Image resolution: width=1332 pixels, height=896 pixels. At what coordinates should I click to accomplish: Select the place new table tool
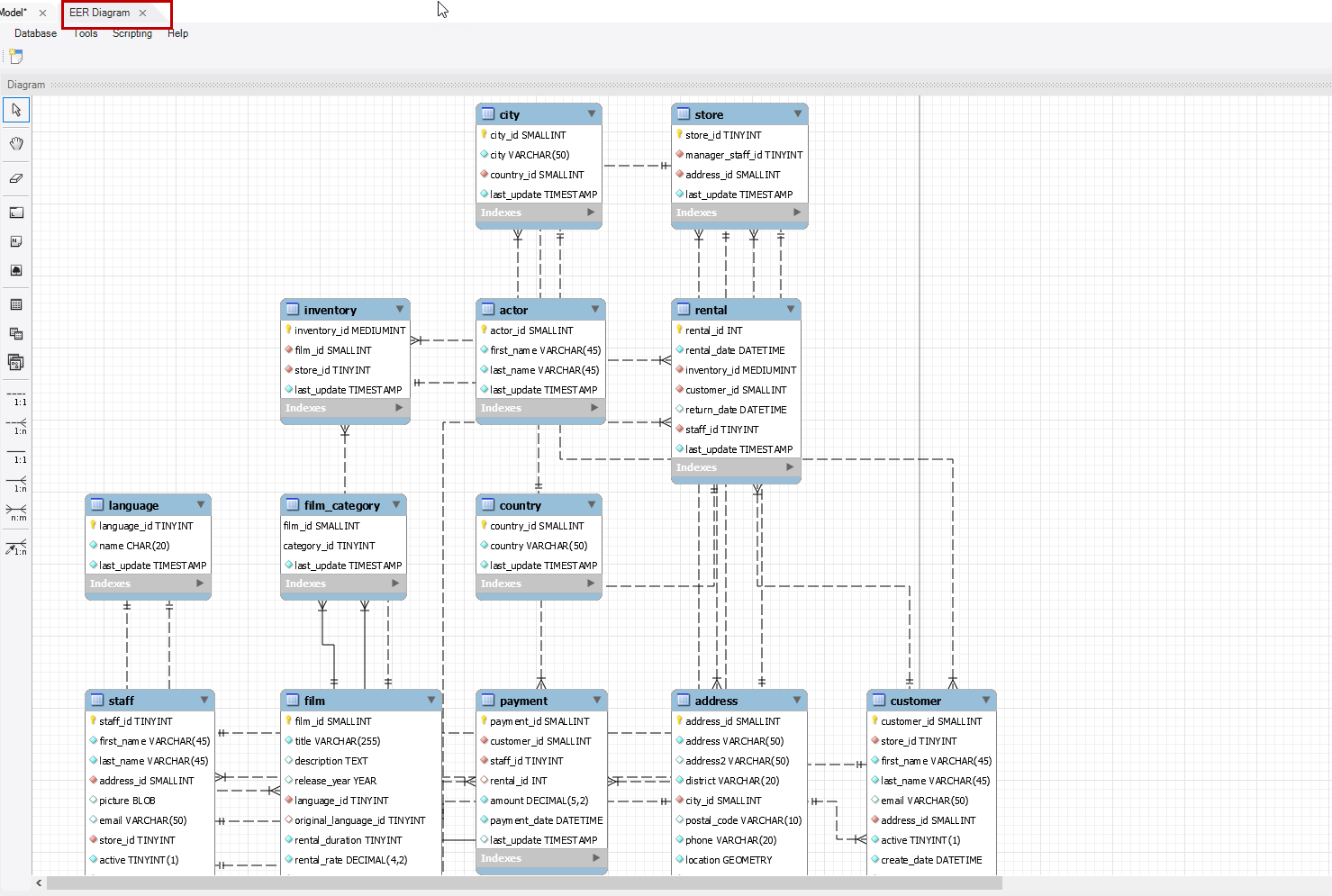(16, 304)
